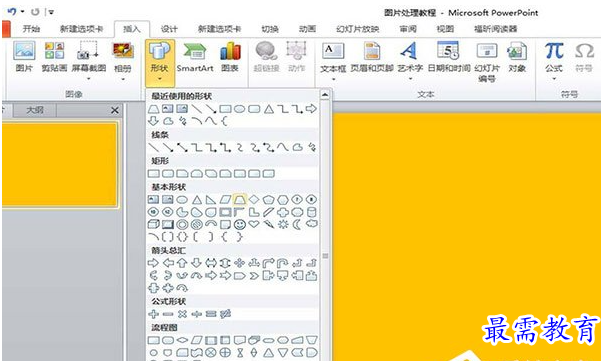Choose the sun shape in 基本形状

pos(283,224)
